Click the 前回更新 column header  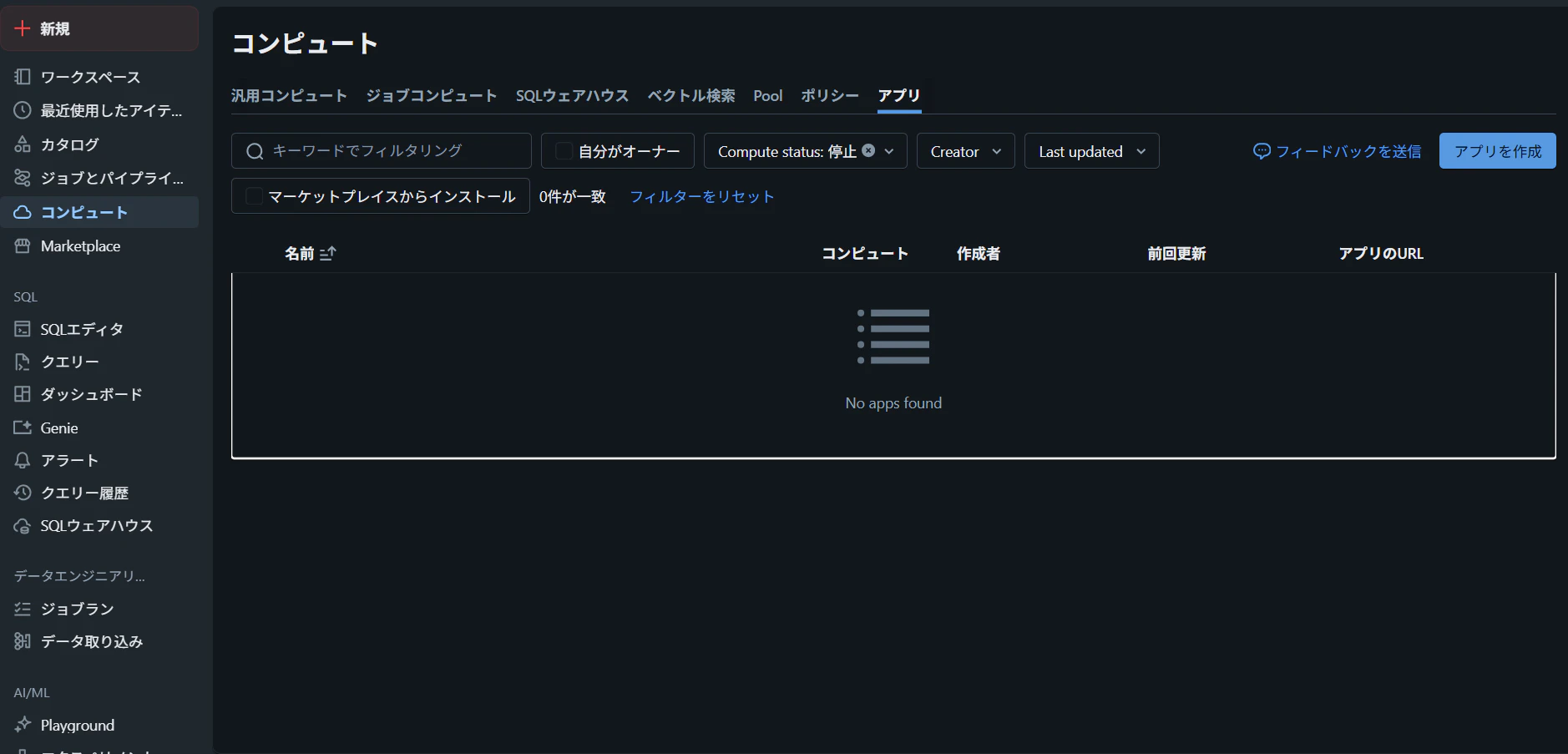[x=1176, y=253]
